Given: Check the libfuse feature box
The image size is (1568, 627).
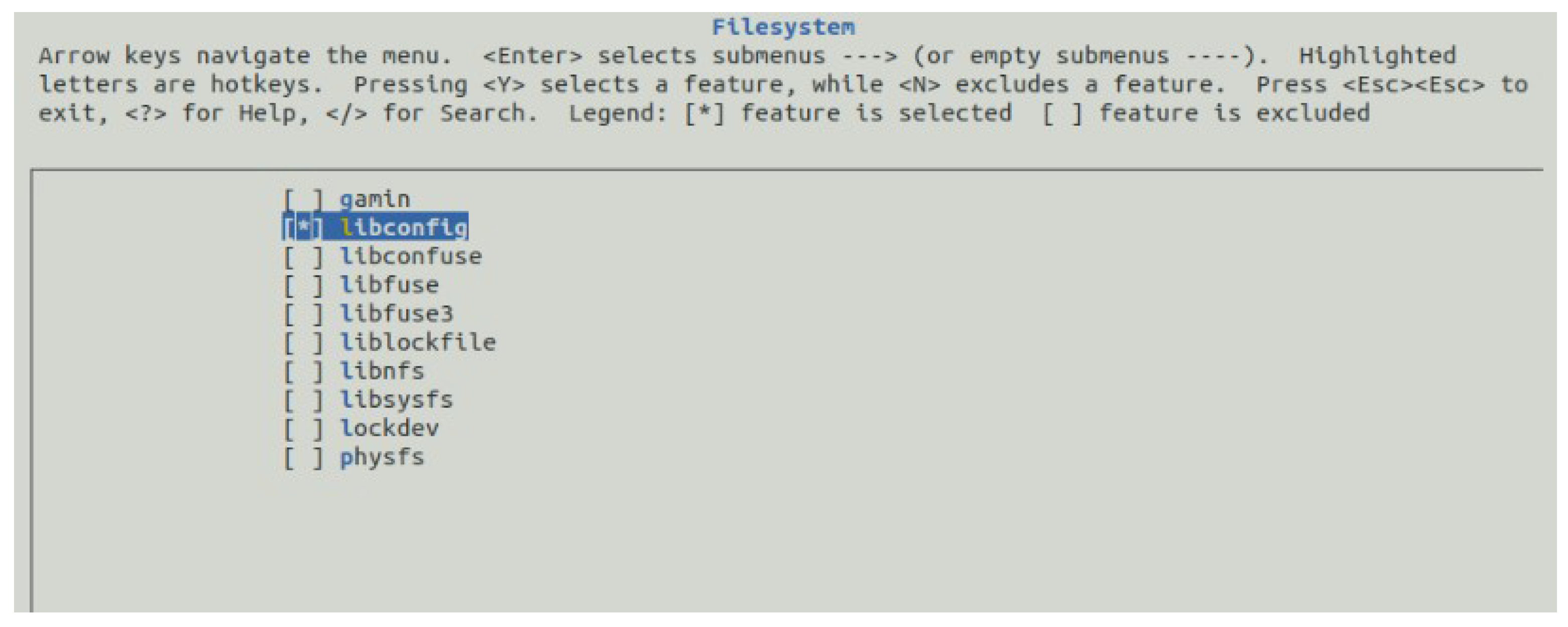Looking at the screenshot, I should pyautogui.click(x=303, y=286).
